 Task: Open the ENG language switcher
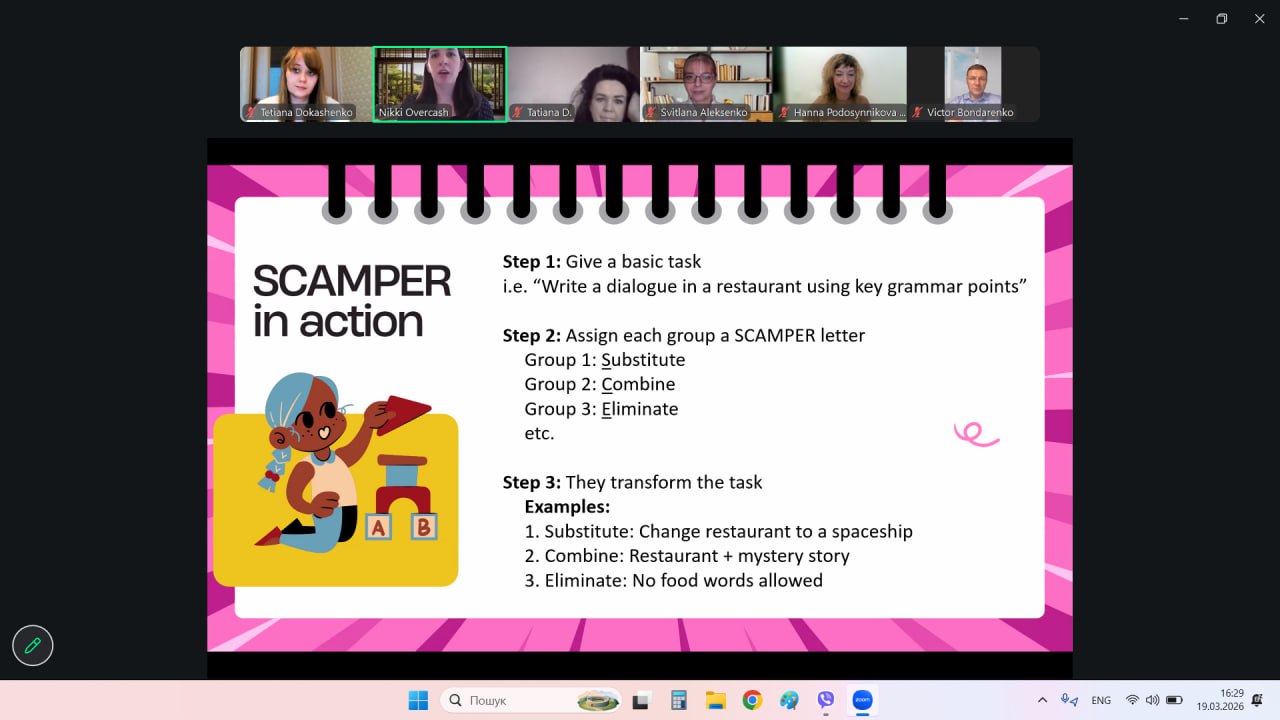pyautogui.click(x=1101, y=700)
